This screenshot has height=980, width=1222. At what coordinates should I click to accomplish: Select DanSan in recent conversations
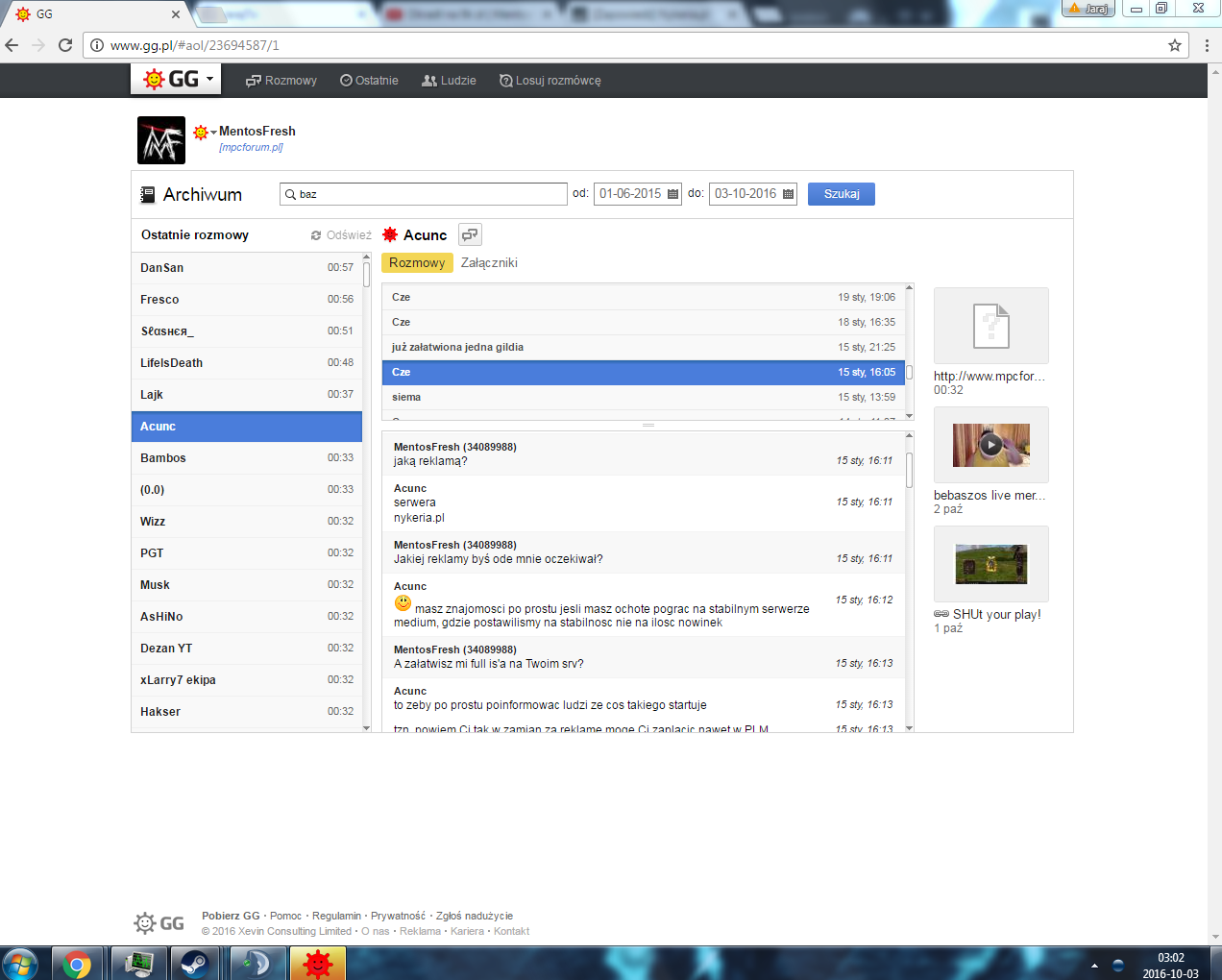click(247, 268)
